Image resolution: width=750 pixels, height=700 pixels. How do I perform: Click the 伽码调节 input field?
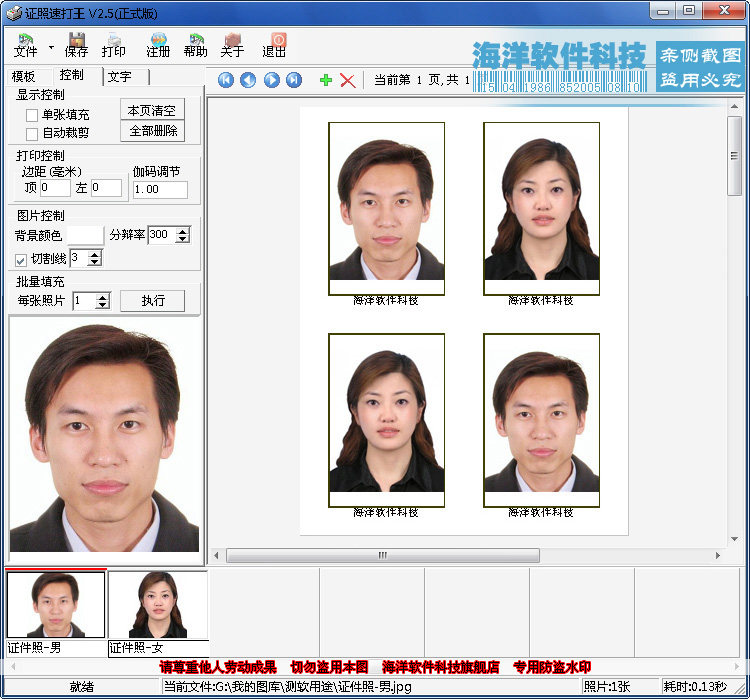160,189
